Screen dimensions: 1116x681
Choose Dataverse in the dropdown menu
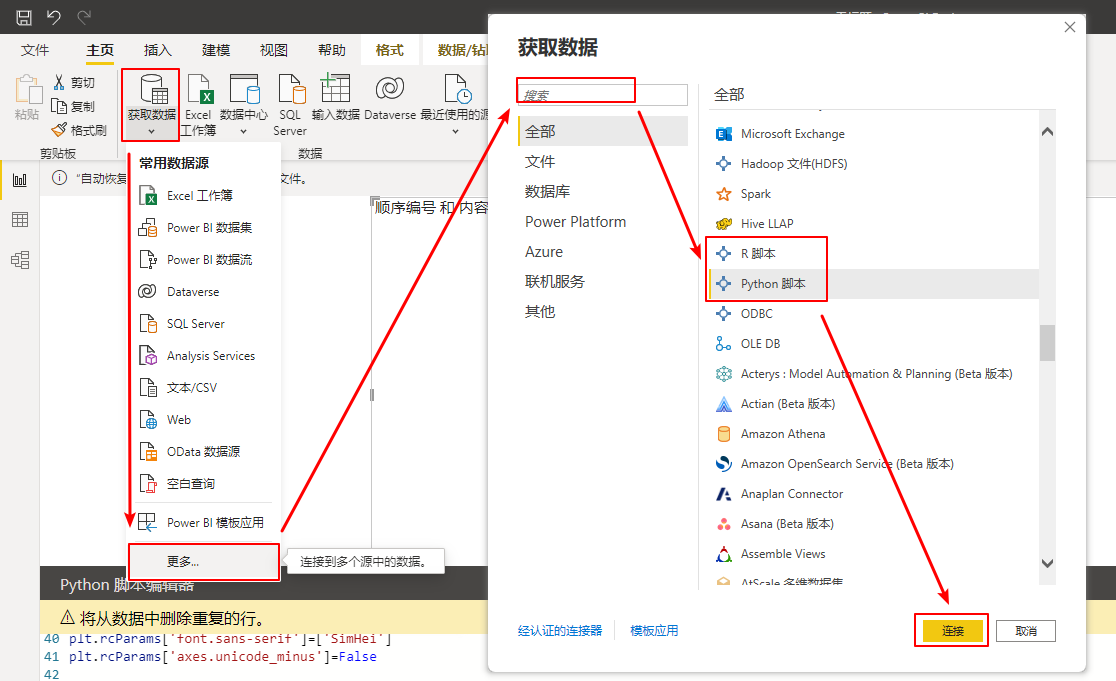click(x=204, y=292)
